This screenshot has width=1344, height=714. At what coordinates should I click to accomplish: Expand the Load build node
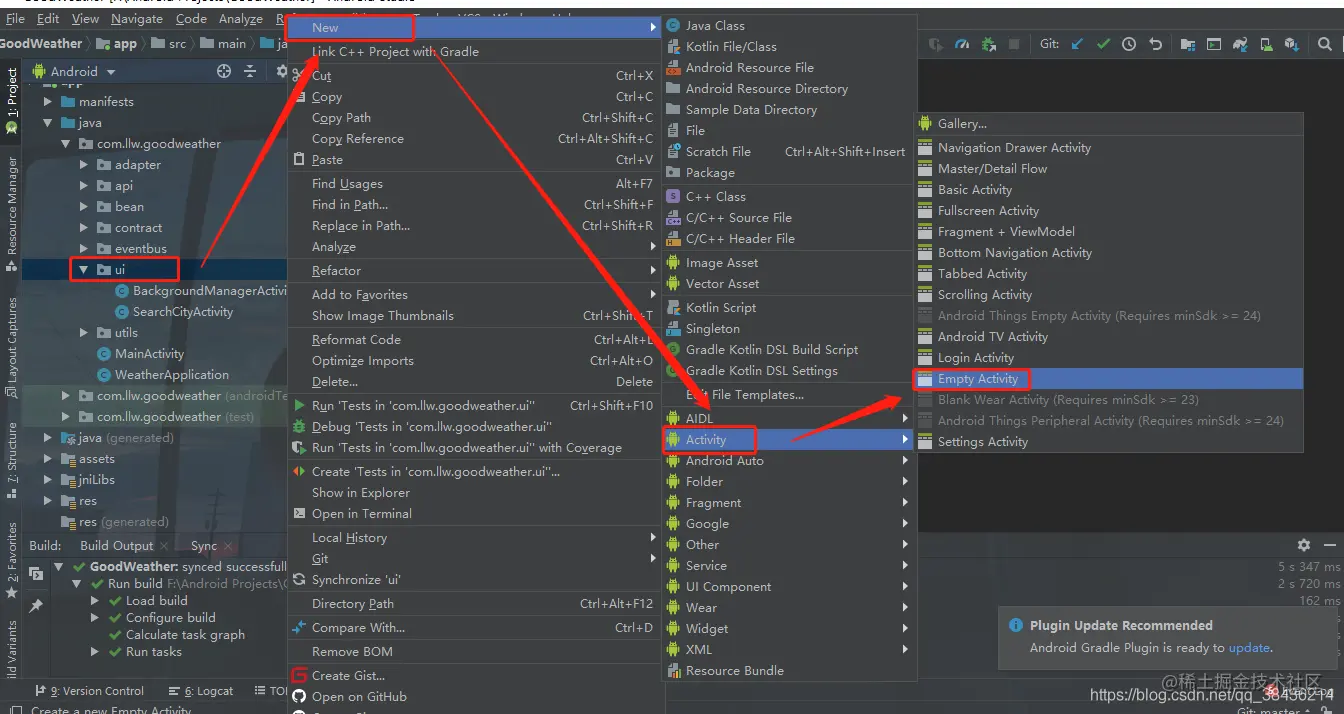[x=95, y=601]
